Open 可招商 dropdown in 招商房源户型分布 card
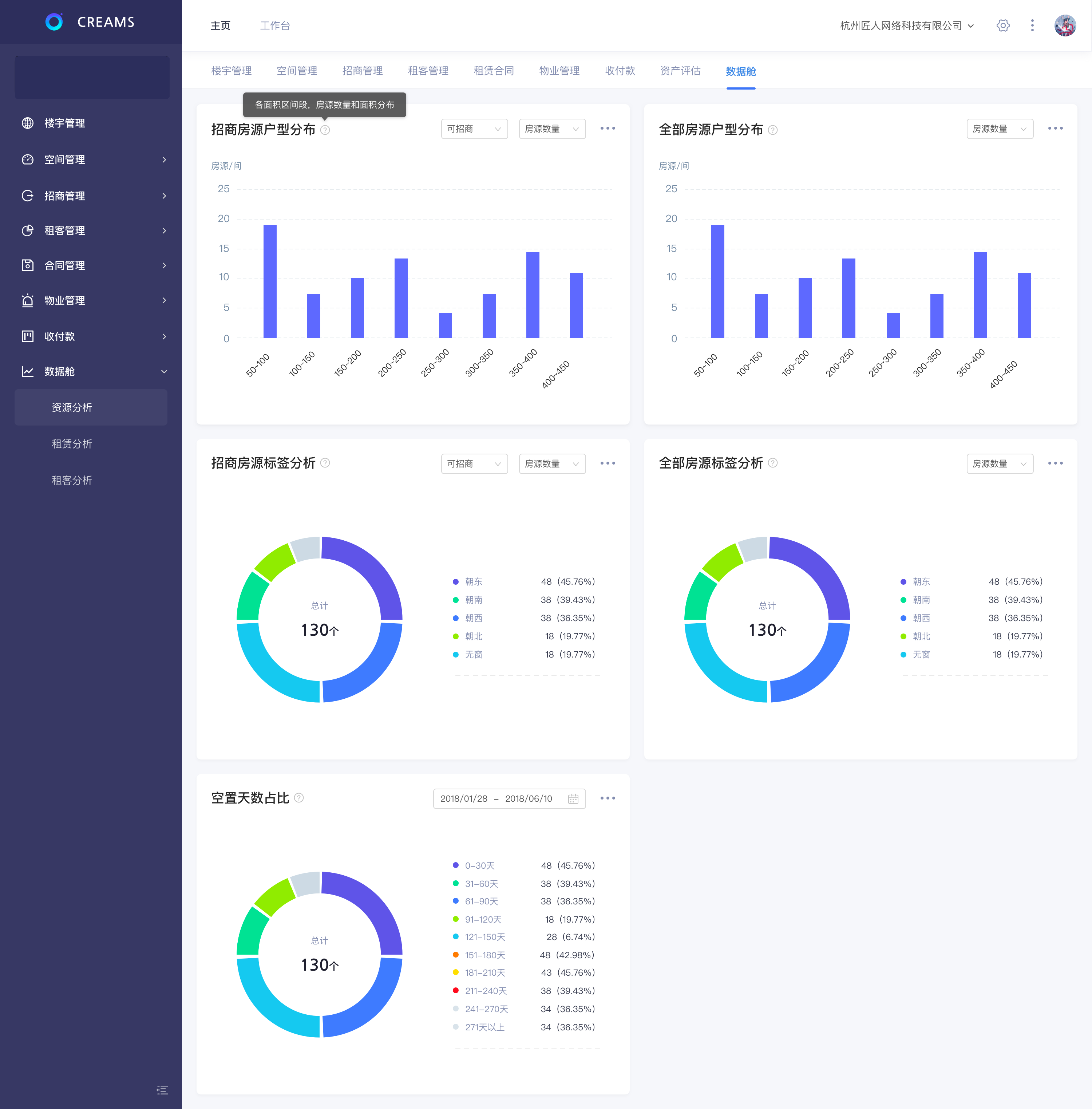Viewport: 1092px width, 1109px height. click(x=474, y=129)
